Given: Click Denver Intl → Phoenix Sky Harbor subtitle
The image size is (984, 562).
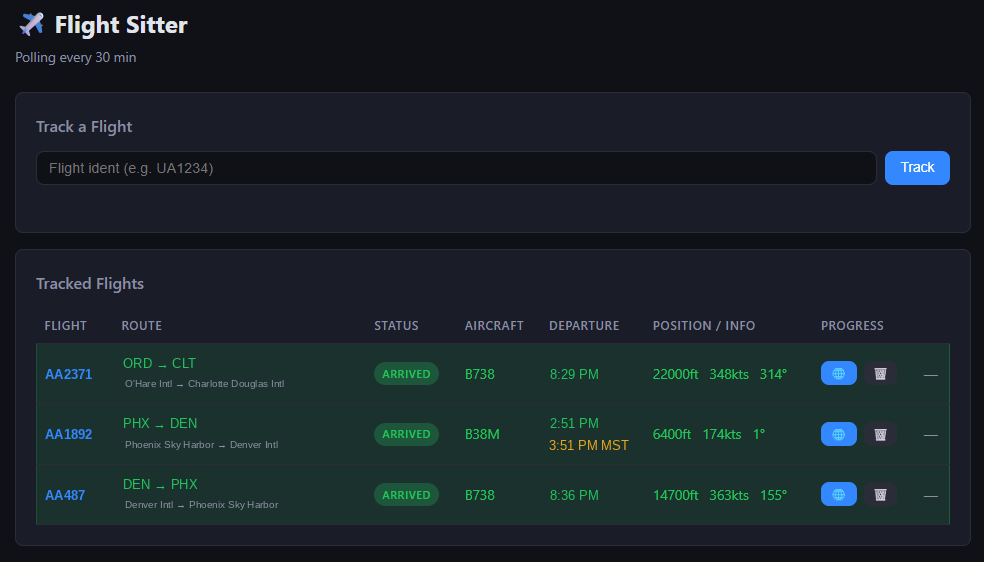Looking at the screenshot, I should 201,505.
